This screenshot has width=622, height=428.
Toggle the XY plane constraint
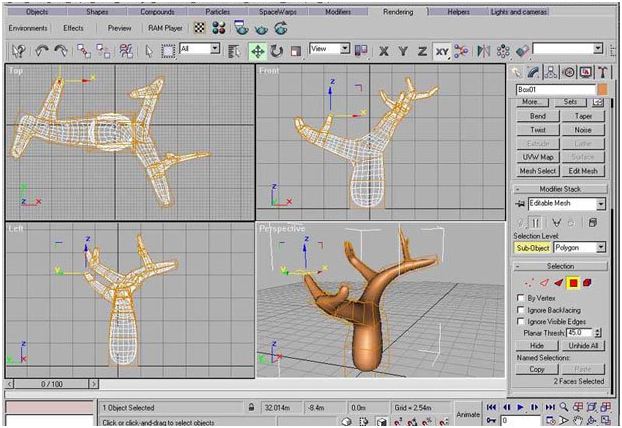442,51
